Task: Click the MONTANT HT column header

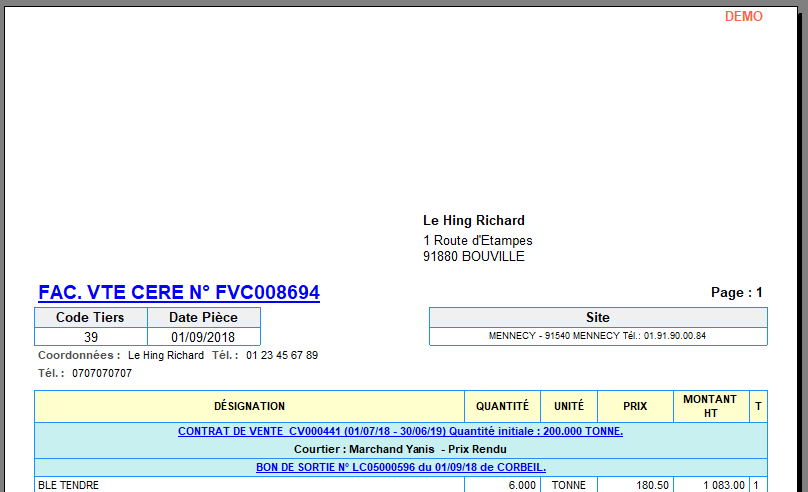Action: pos(710,406)
